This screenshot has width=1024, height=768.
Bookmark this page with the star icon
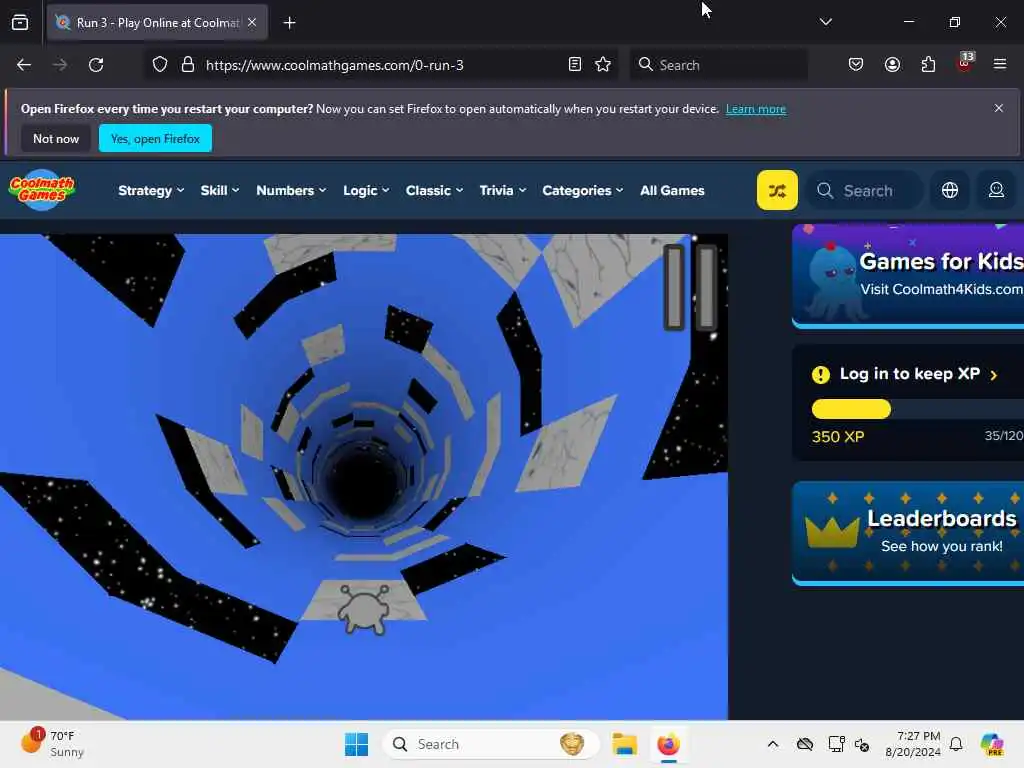tap(603, 65)
